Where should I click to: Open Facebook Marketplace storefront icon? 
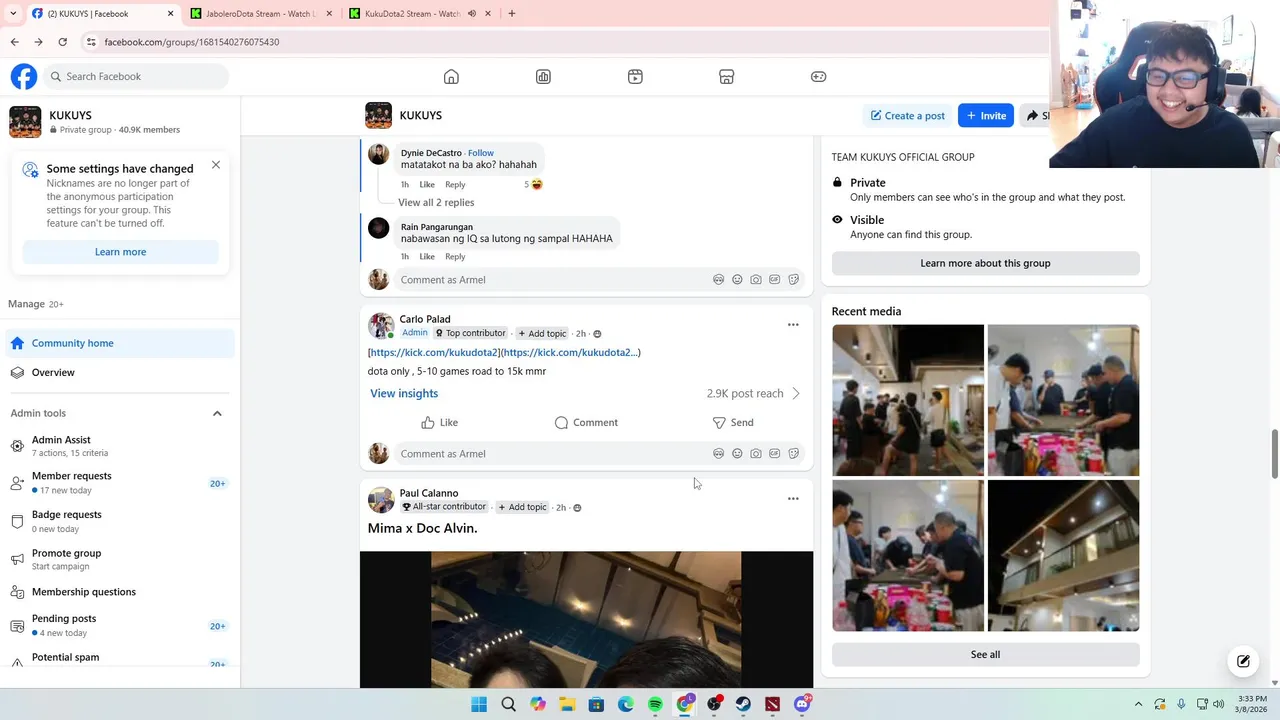click(x=727, y=77)
